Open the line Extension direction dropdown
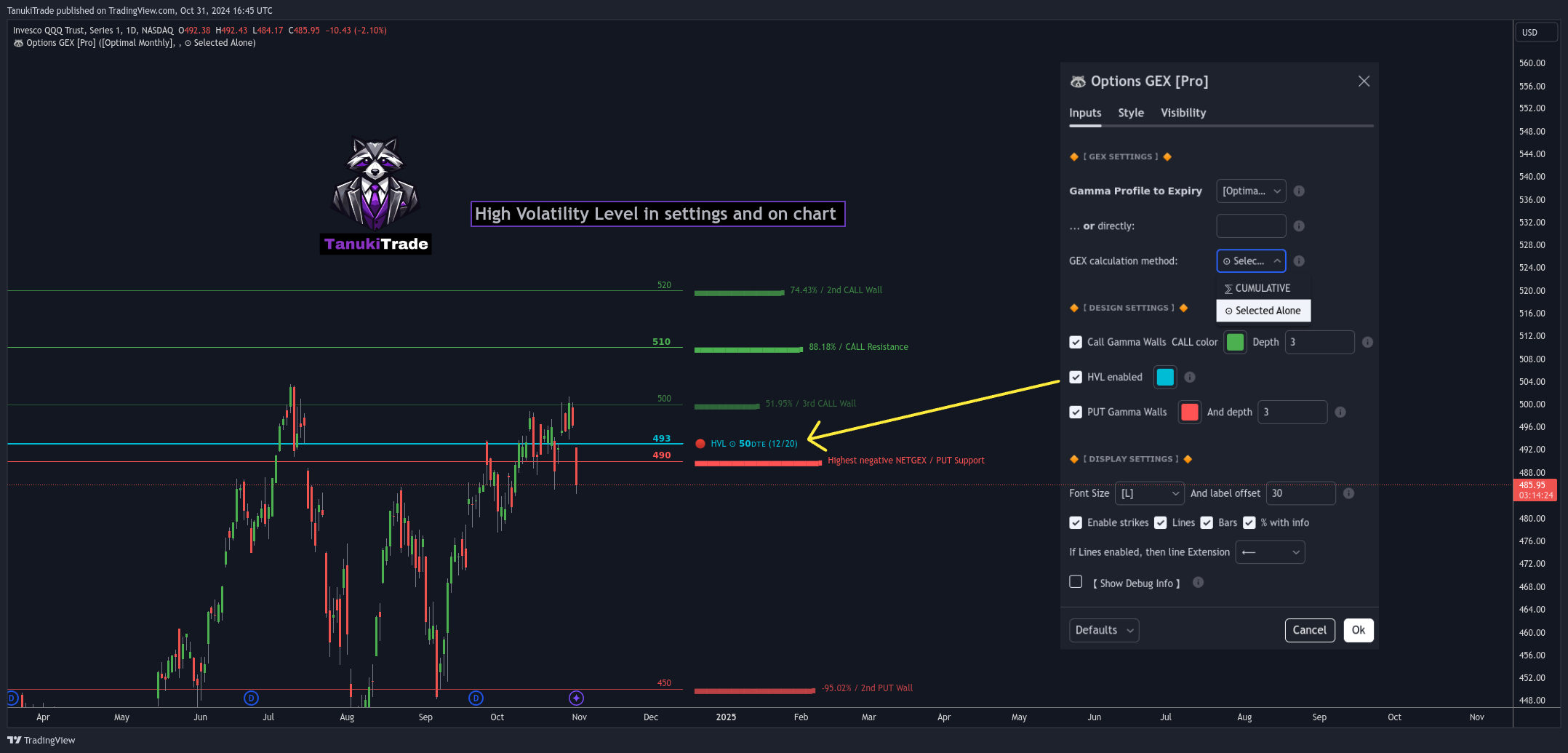 [1270, 552]
